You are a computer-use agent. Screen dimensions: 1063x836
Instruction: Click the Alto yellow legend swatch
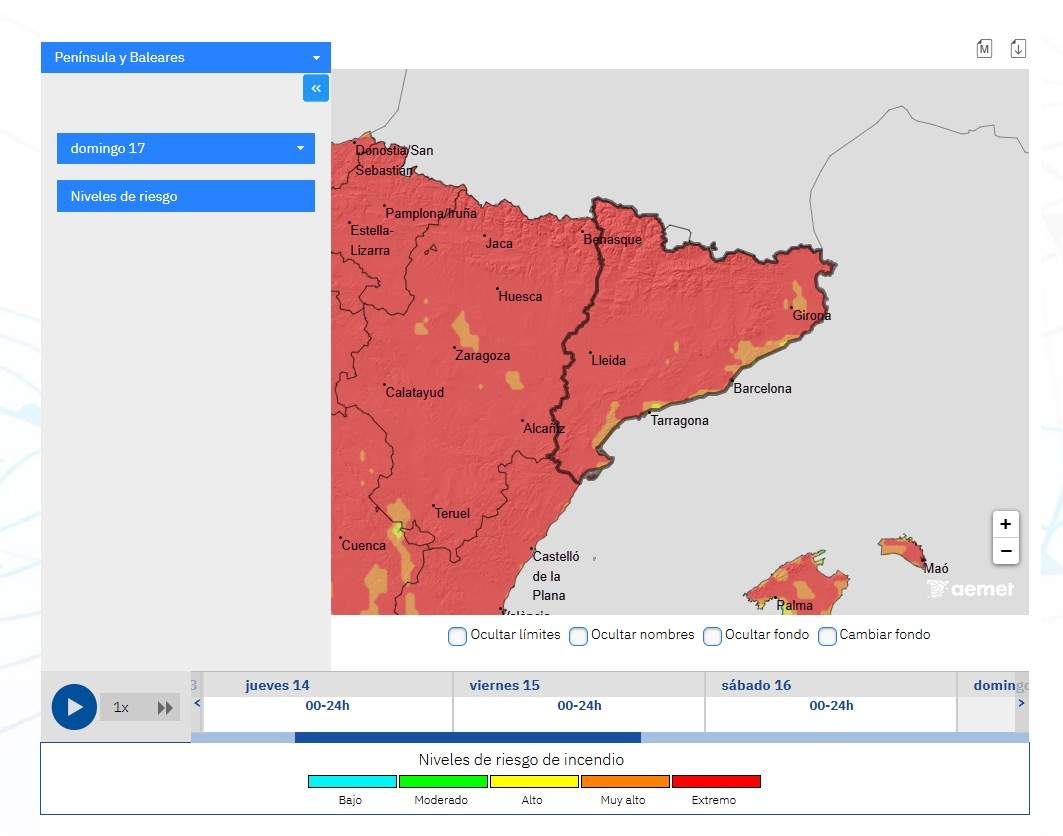tap(534, 782)
